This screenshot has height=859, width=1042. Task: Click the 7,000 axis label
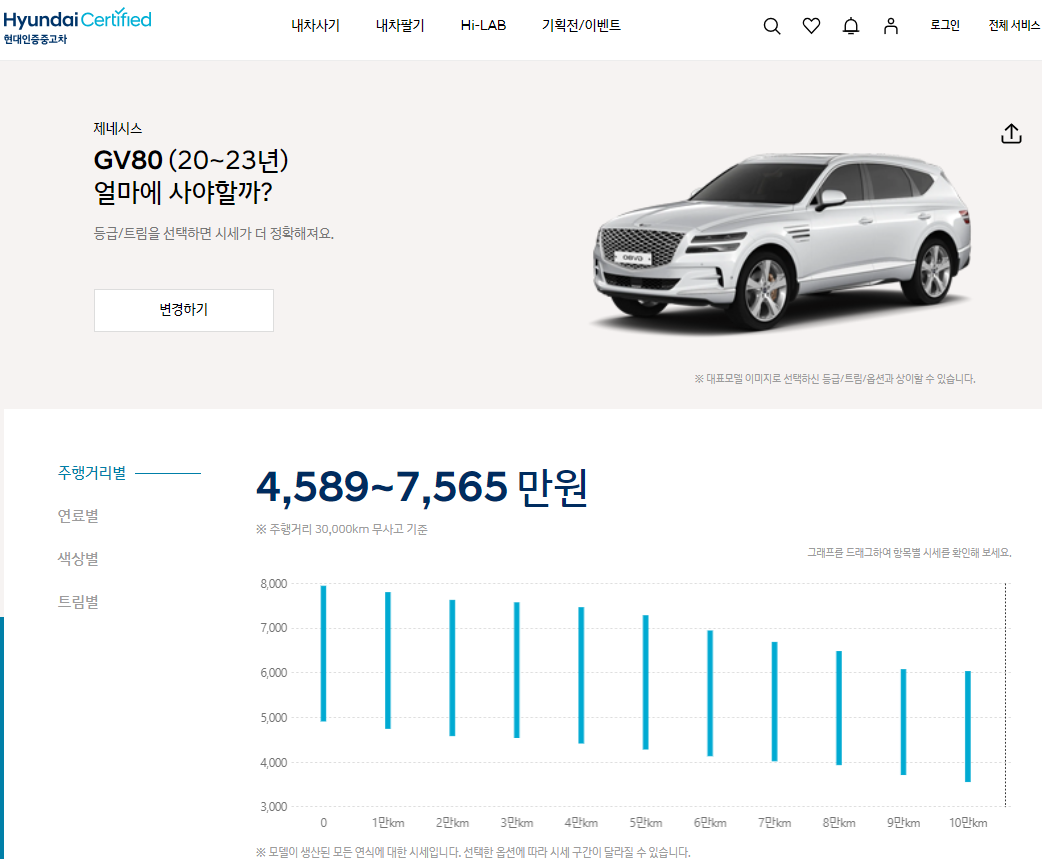(274, 628)
